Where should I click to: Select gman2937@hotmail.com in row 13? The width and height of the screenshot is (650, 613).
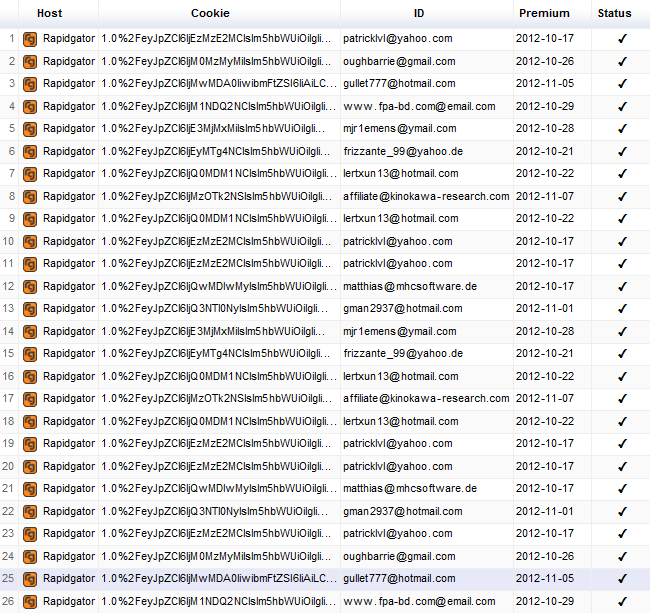[403, 308]
